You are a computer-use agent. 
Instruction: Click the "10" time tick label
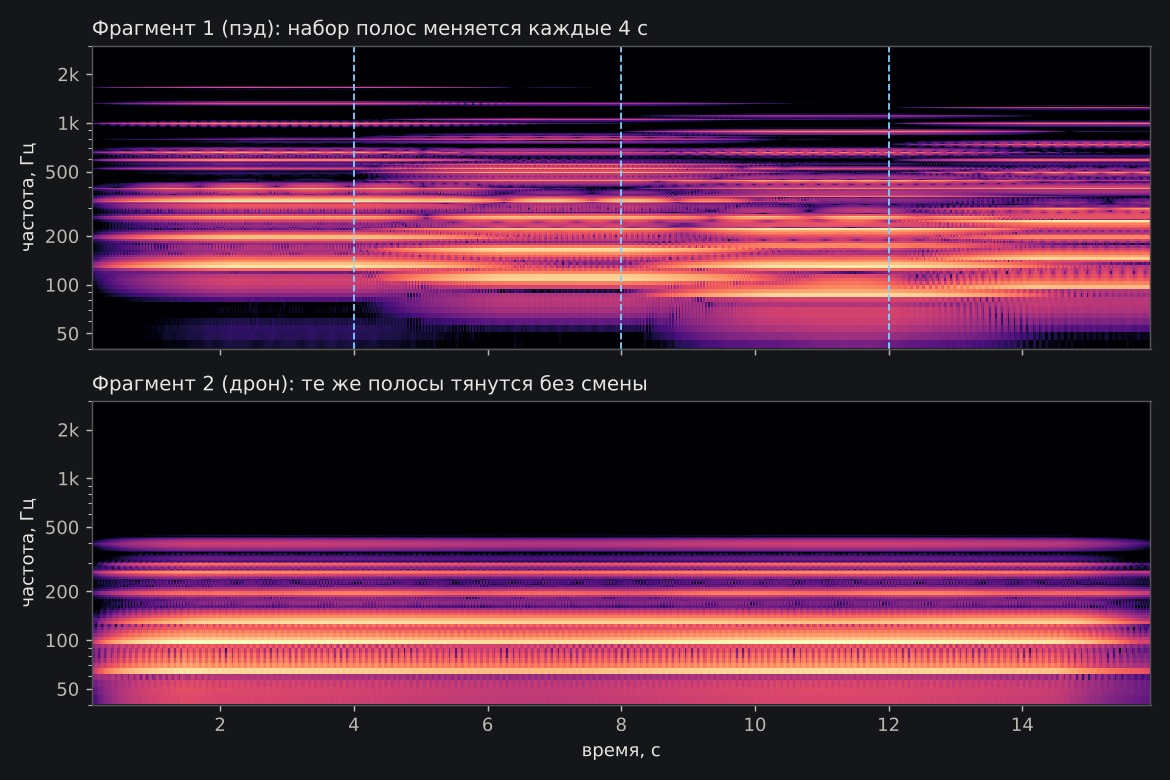tap(755, 724)
